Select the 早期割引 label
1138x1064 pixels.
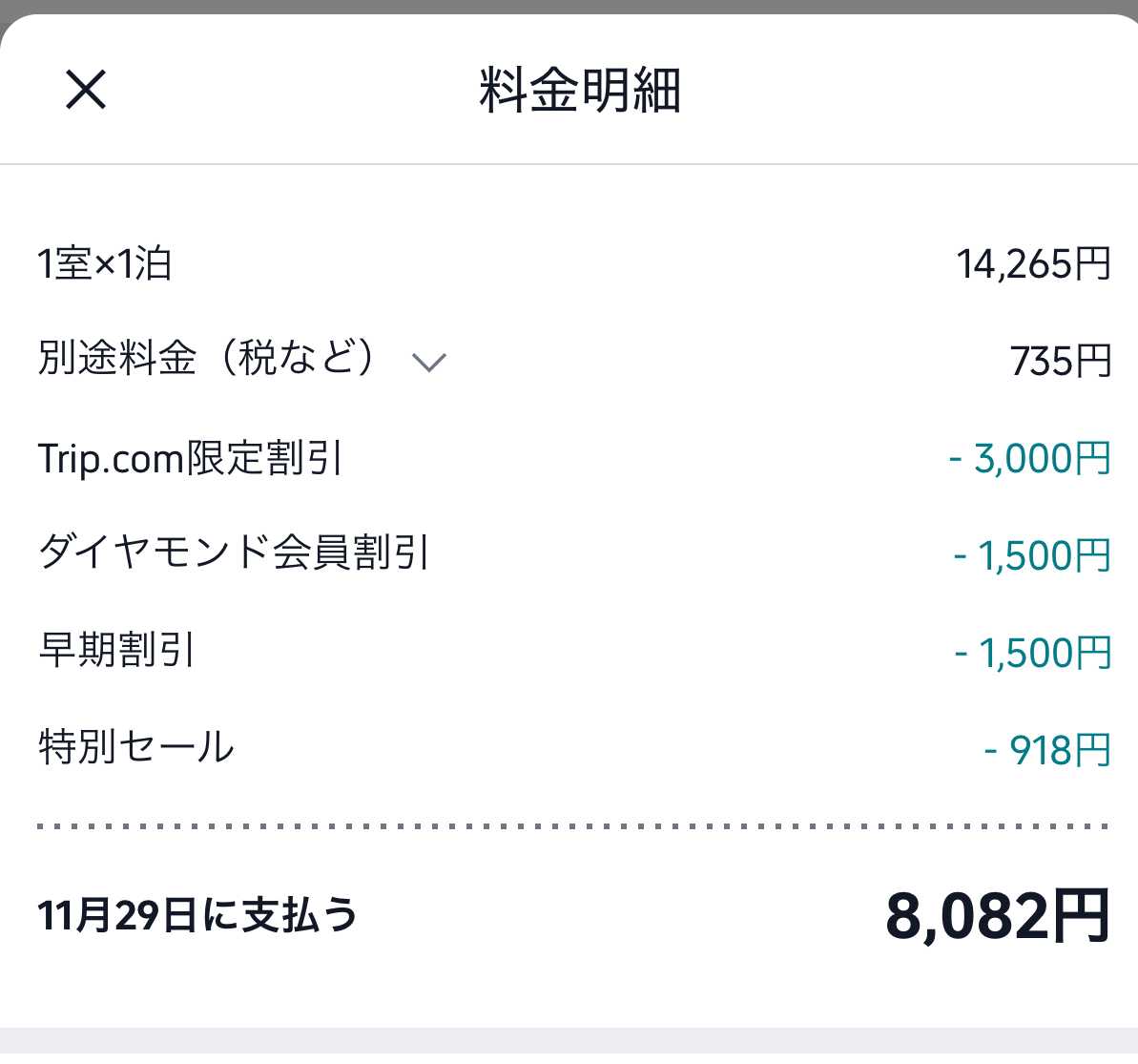pos(116,651)
